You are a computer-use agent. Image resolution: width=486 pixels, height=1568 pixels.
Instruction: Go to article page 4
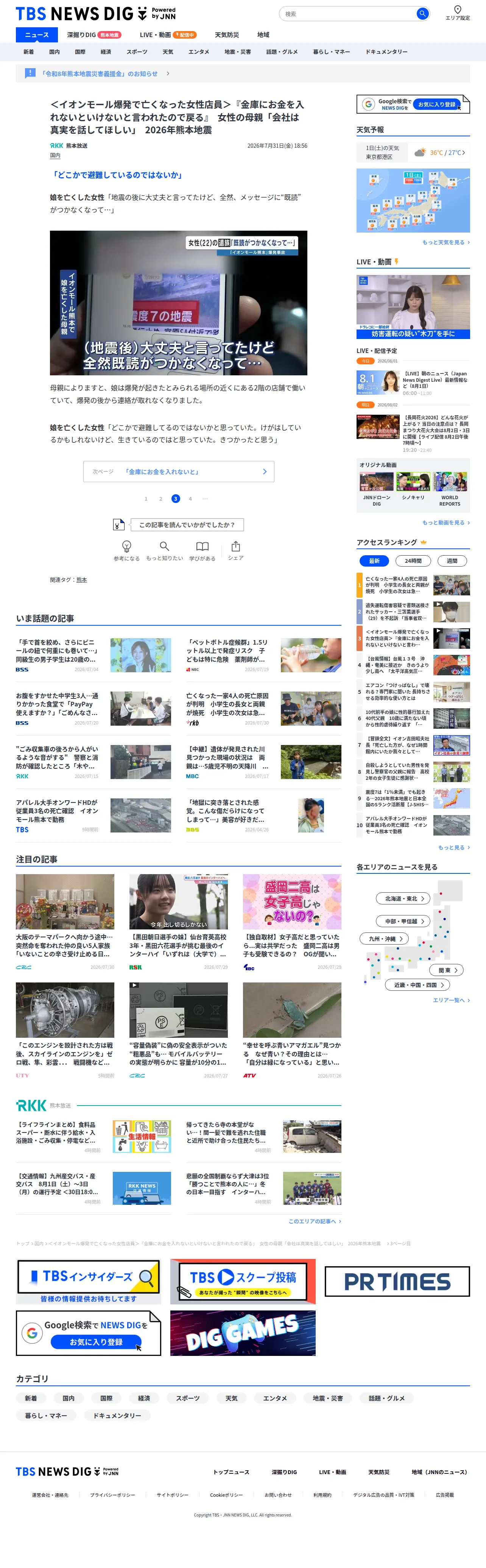190,498
